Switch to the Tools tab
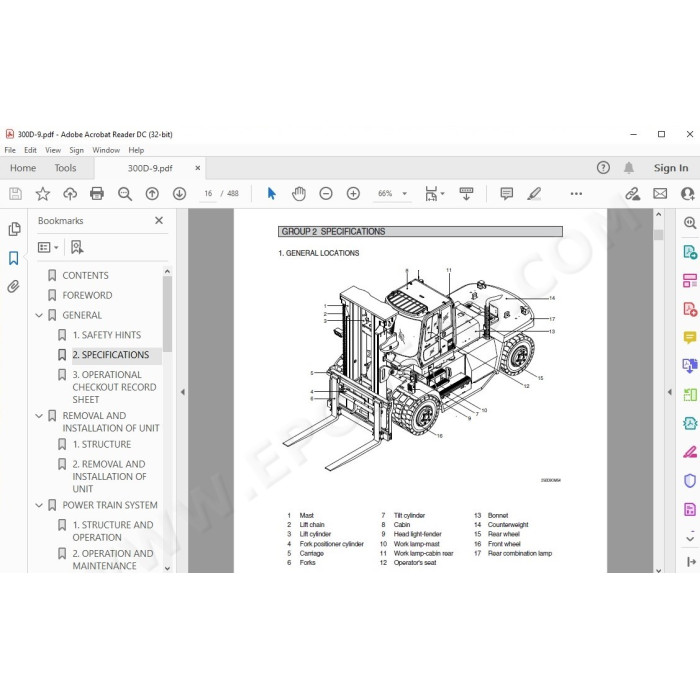This screenshot has width=700, height=700. click(x=65, y=168)
